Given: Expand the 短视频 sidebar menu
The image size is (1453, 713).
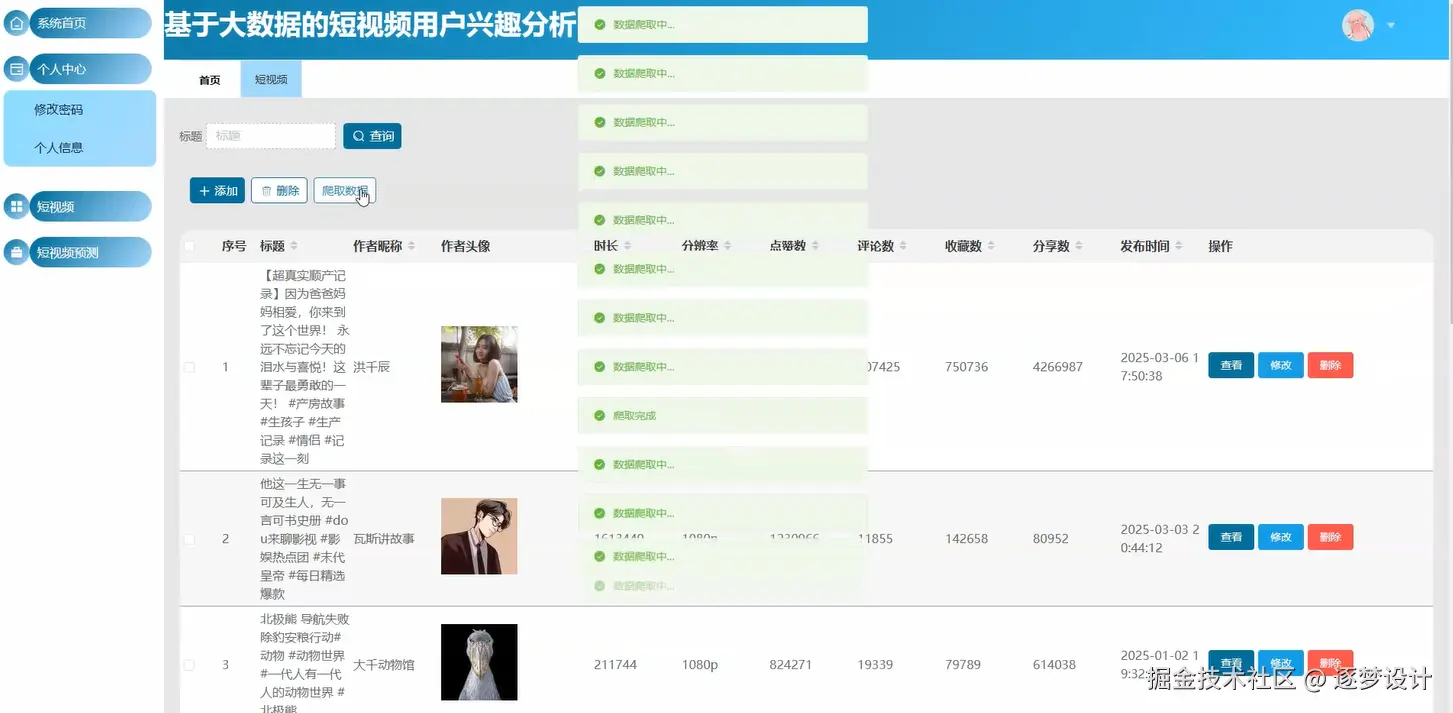Looking at the screenshot, I should click(x=90, y=207).
